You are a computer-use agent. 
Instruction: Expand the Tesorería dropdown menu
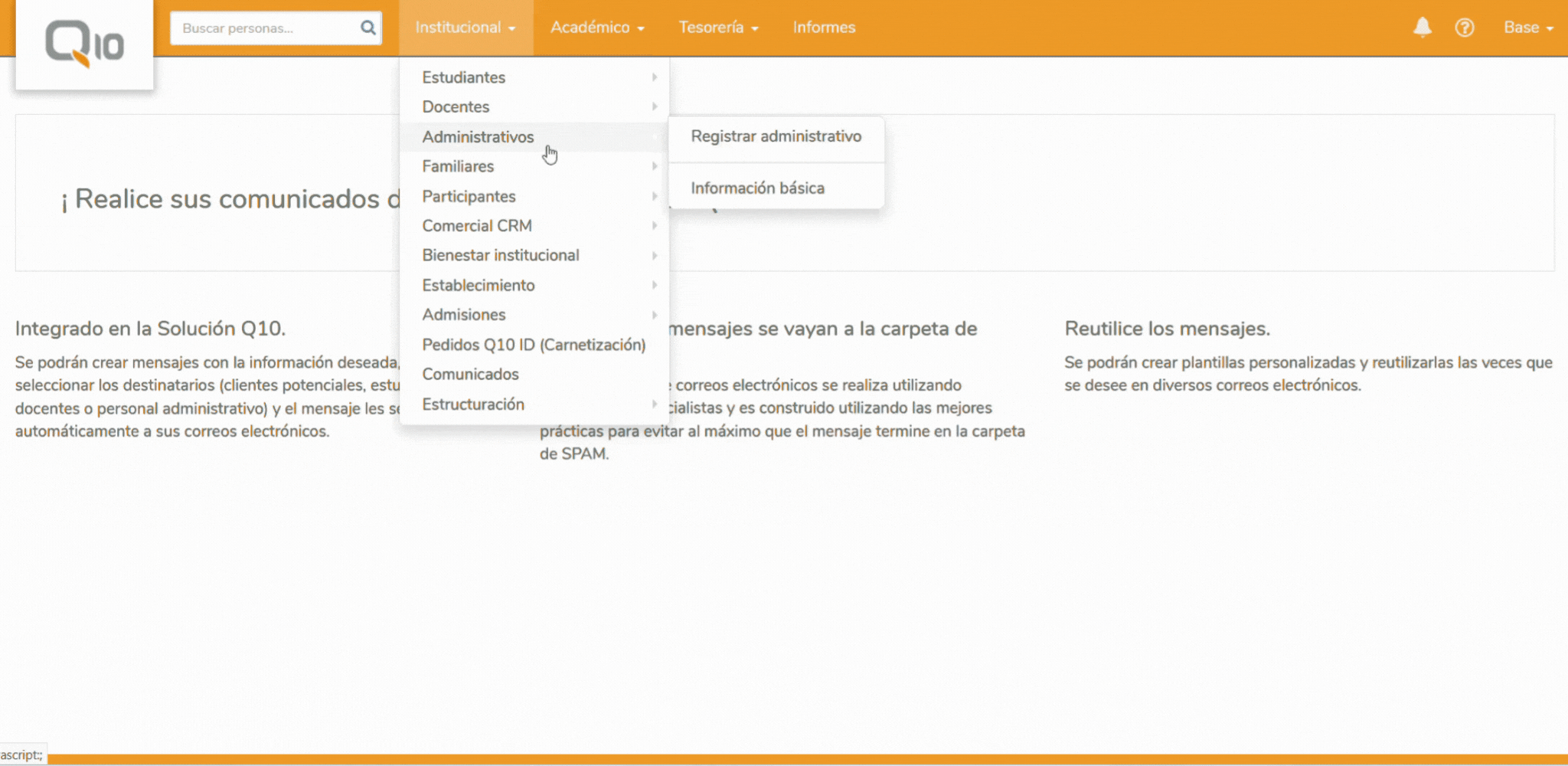717,28
